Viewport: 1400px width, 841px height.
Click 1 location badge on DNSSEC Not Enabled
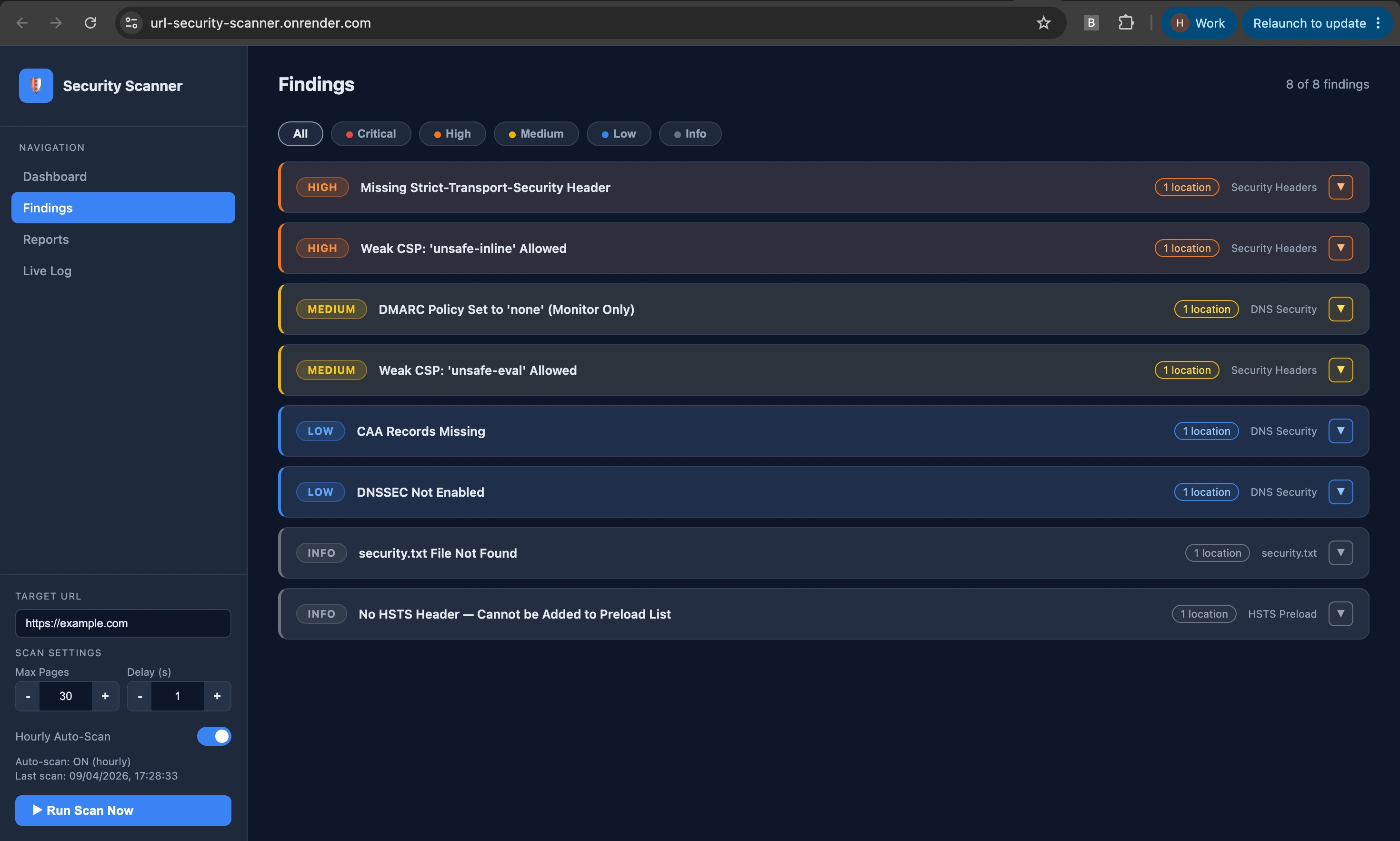(1206, 492)
